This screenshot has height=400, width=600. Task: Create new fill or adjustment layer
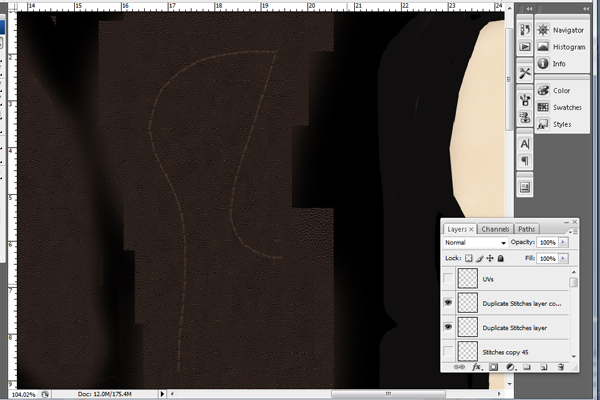coord(510,367)
